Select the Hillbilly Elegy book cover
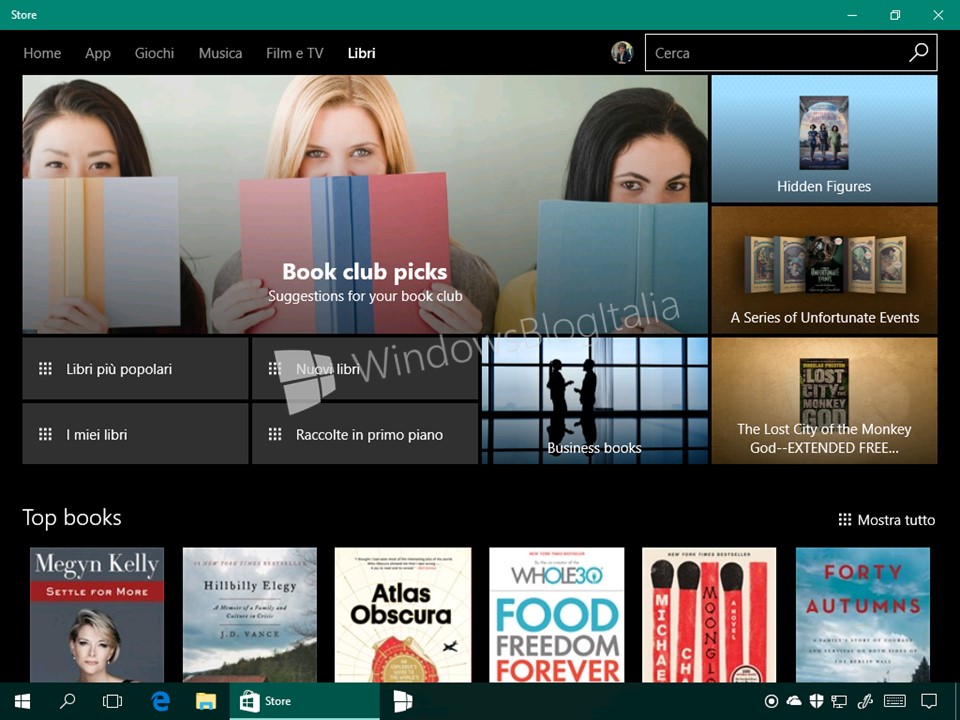 (250, 615)
